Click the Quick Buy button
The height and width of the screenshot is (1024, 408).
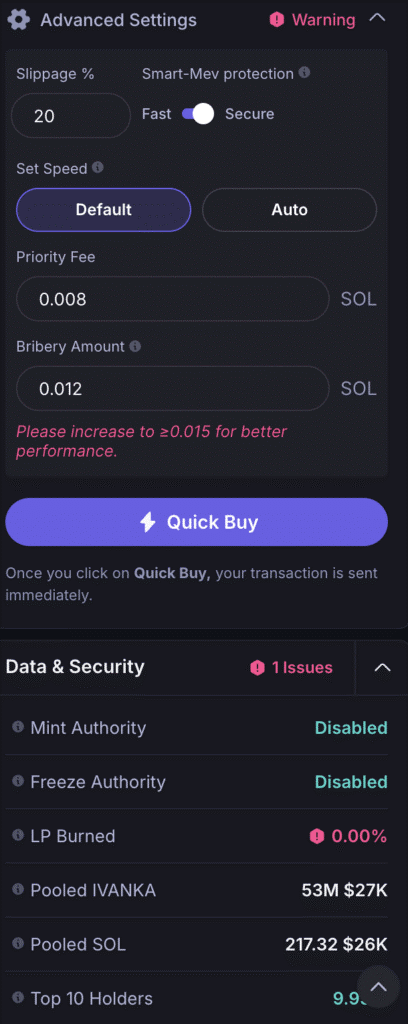coord(196,522)
